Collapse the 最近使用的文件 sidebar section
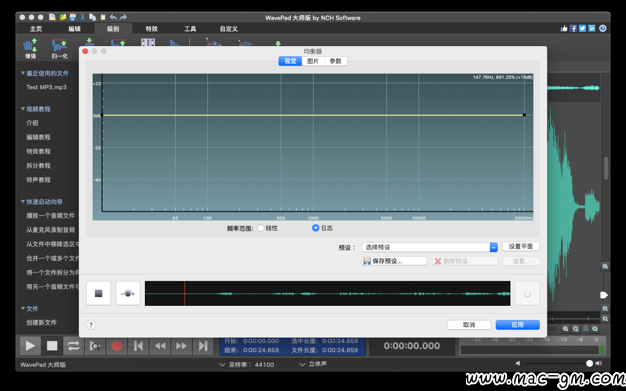 (23, 73)
